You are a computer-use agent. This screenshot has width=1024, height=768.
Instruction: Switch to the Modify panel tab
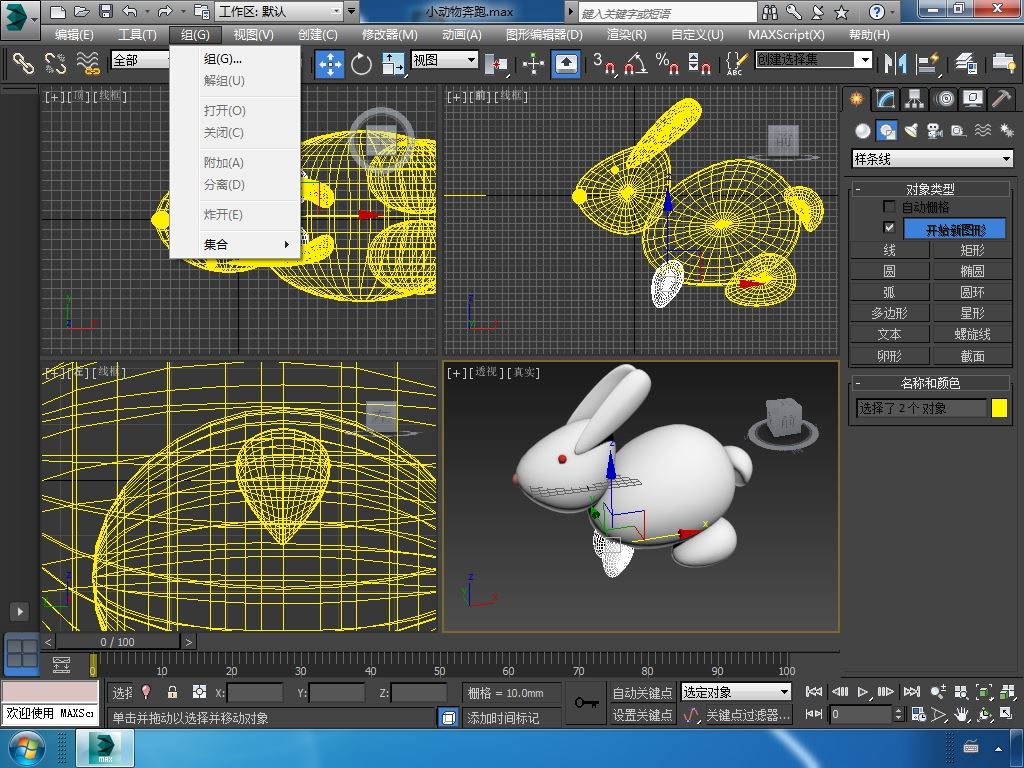(885, 99)
